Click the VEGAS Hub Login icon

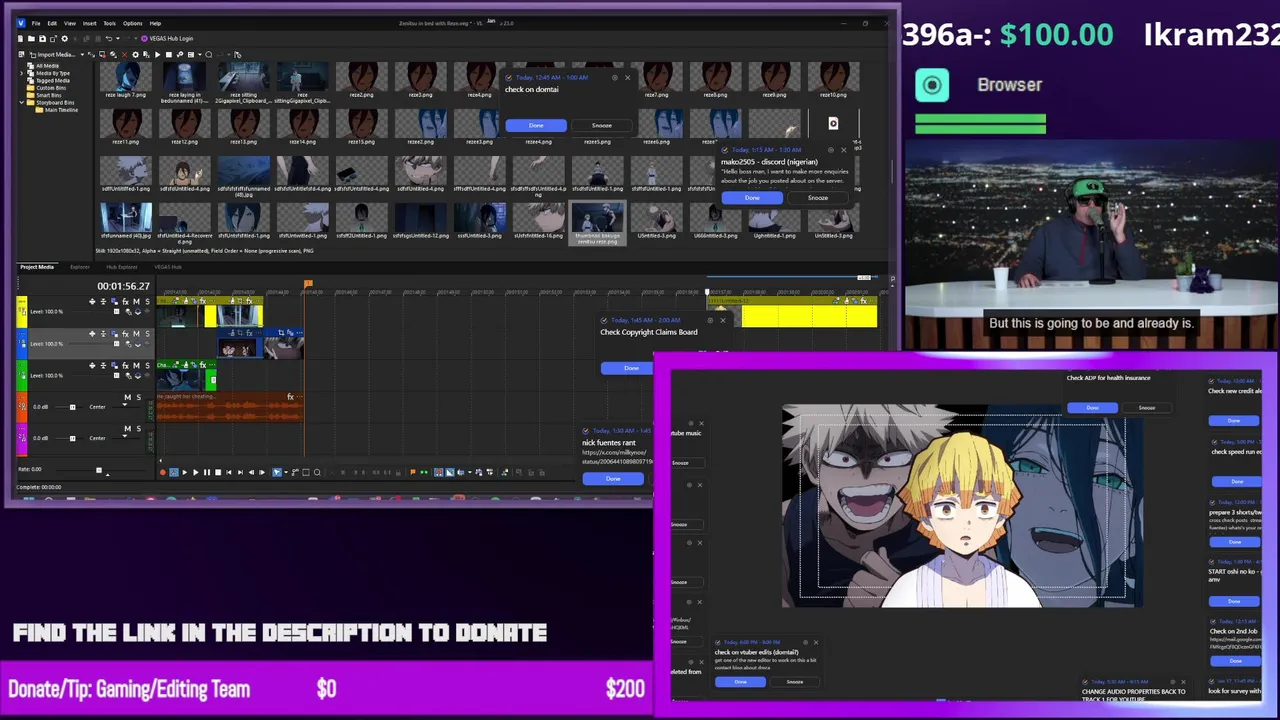coord(144,39)
